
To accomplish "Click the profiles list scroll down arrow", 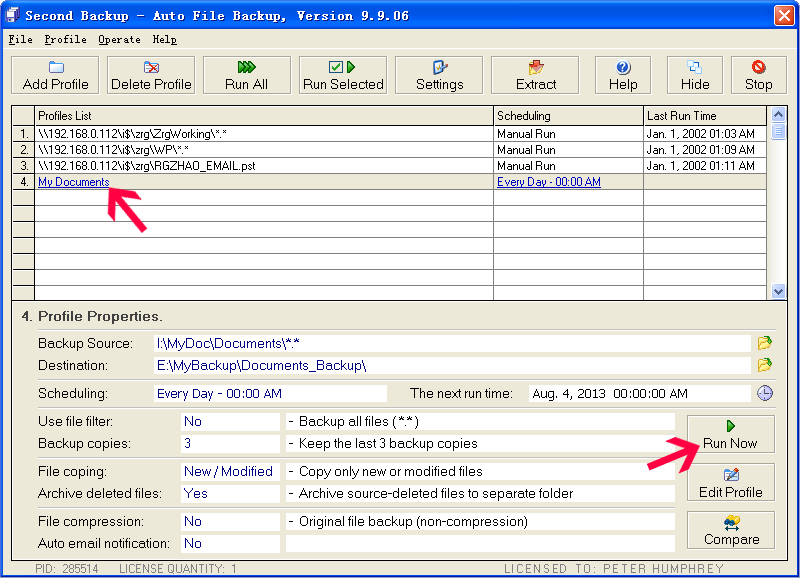I will 778,291.
